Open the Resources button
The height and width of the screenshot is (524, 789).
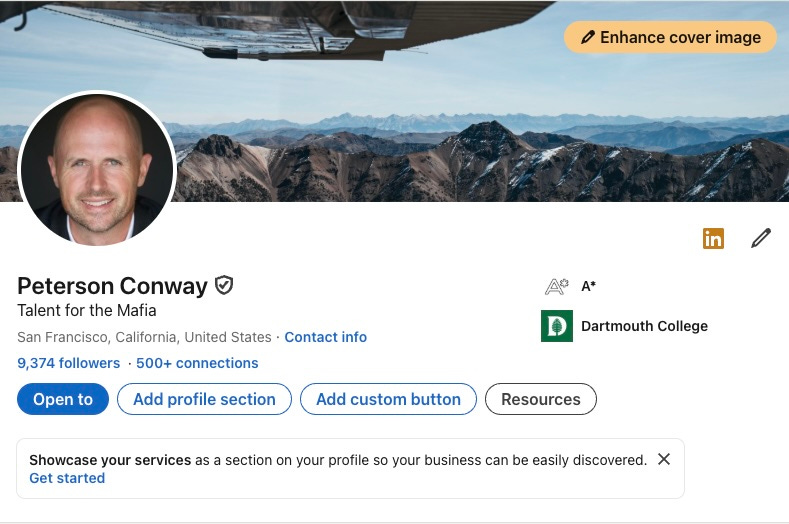(540, 399)
